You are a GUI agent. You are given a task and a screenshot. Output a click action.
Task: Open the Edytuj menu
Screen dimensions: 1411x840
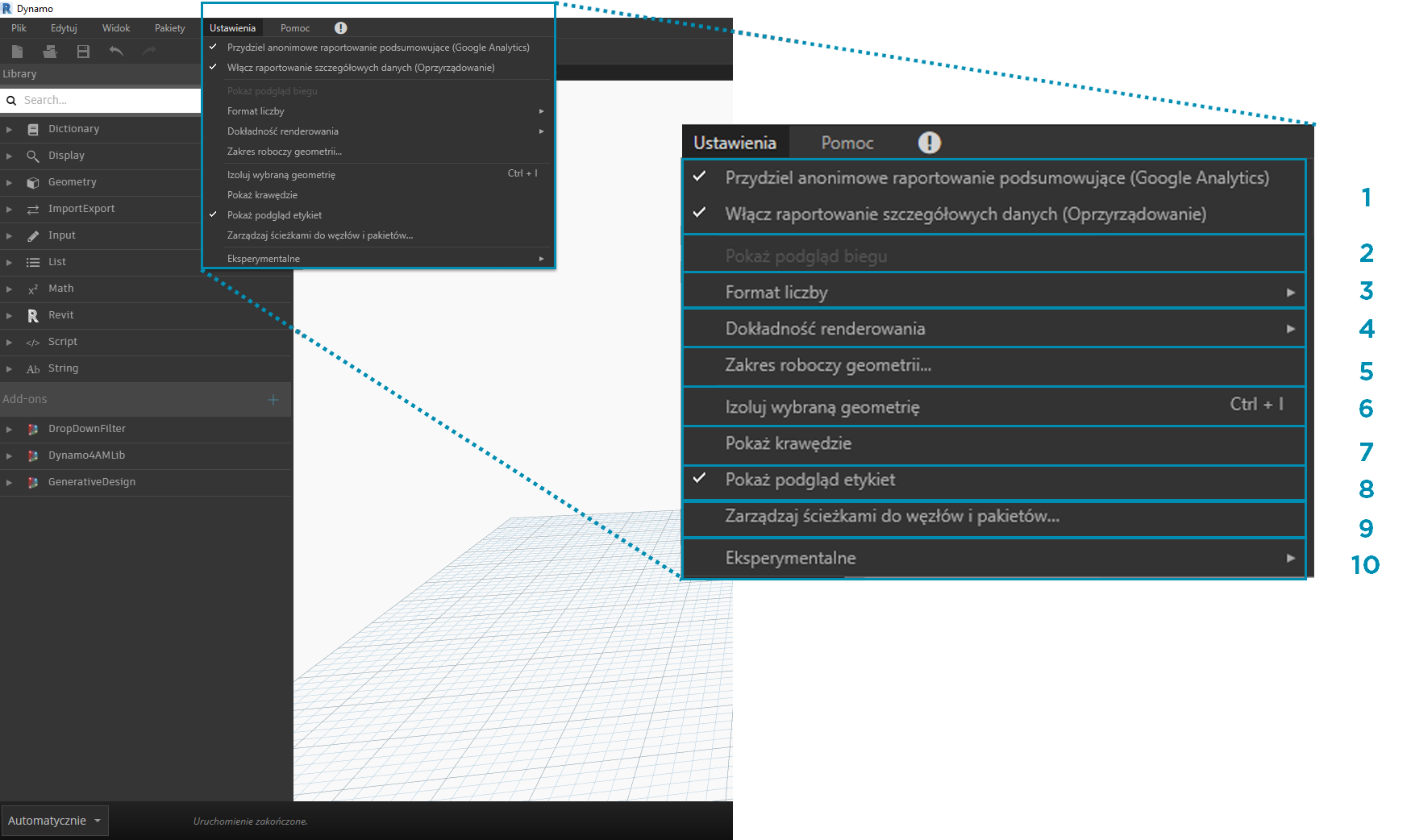coord(64,28)
